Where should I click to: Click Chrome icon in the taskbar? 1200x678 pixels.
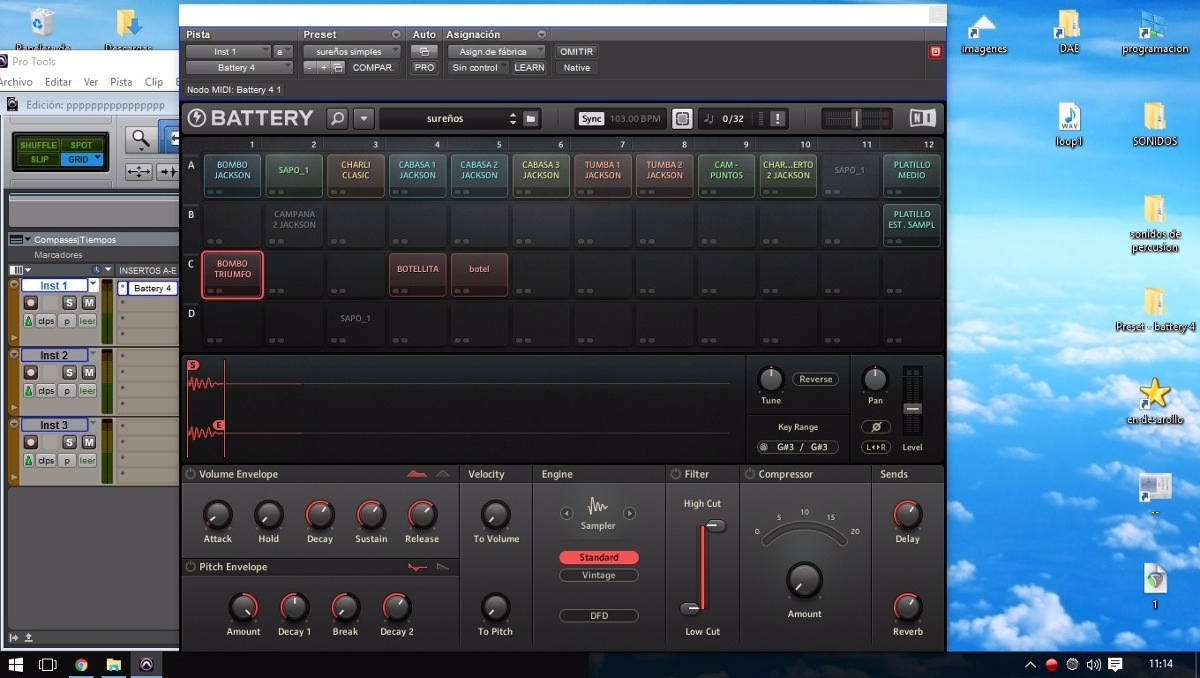click(x=81, y=664)
